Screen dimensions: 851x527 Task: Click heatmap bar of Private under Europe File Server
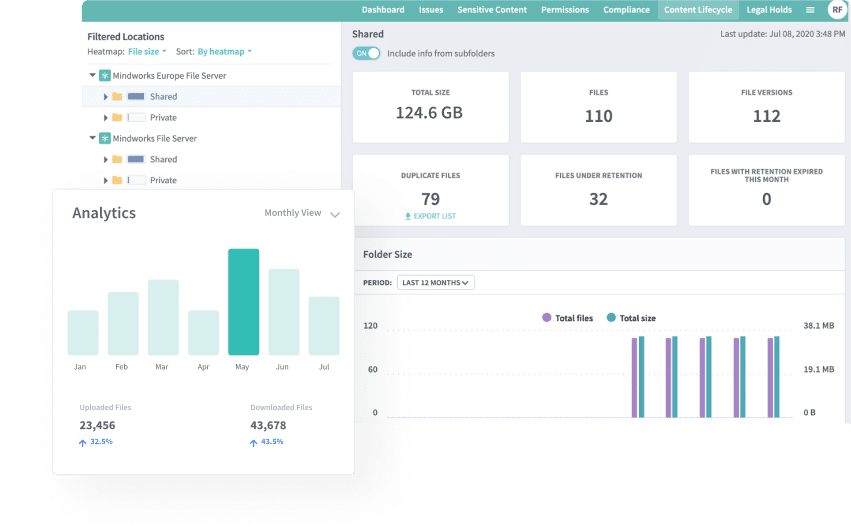(136, 117)
